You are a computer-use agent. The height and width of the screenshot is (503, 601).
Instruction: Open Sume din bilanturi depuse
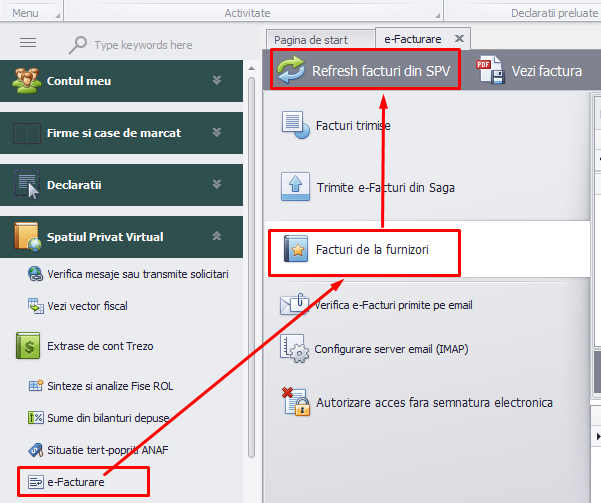[x=108, y=418]
